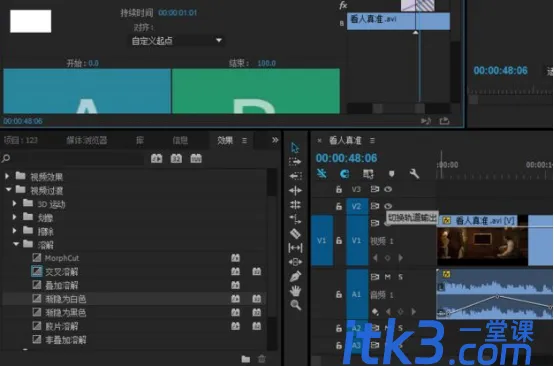Select the Razor tool in toolbar
554x366 pixels.
(295, 234)
